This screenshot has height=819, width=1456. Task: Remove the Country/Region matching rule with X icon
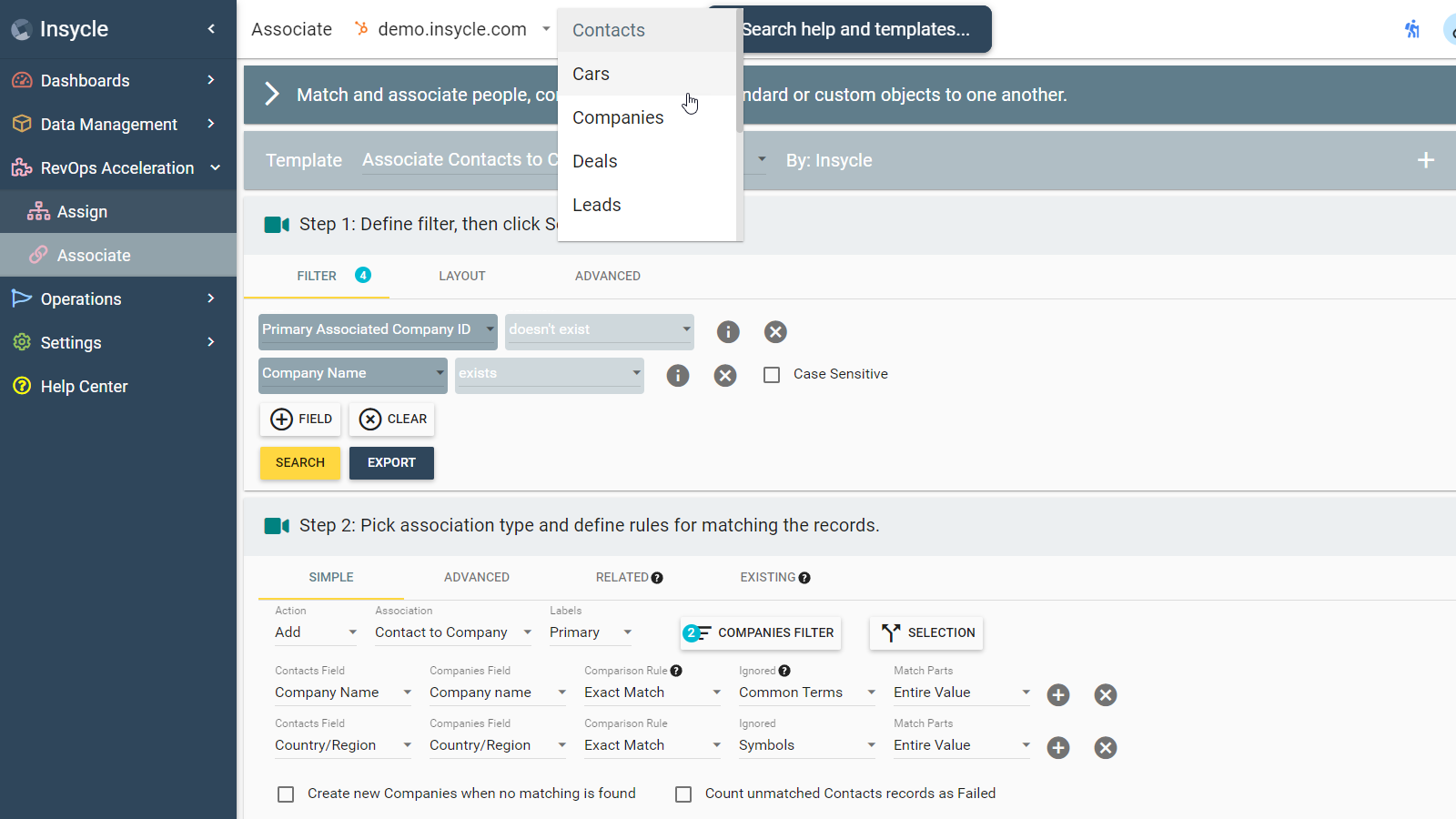pyautogui.click(x=1106, y=747)
